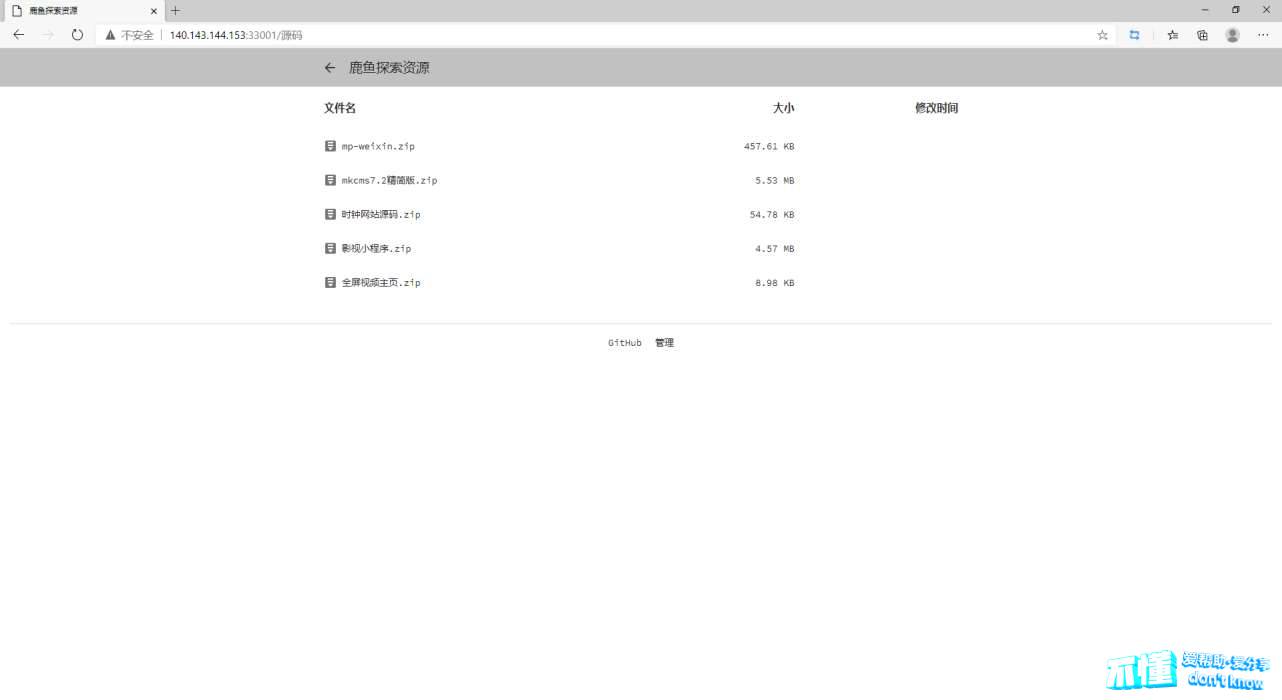Open the collections icon

1202,35
